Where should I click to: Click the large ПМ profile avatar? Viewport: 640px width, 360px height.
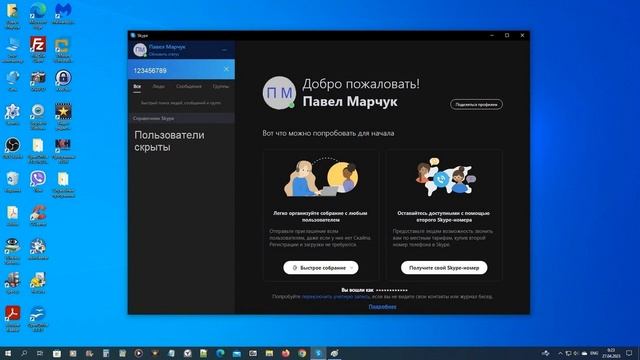tap(279, 93)
